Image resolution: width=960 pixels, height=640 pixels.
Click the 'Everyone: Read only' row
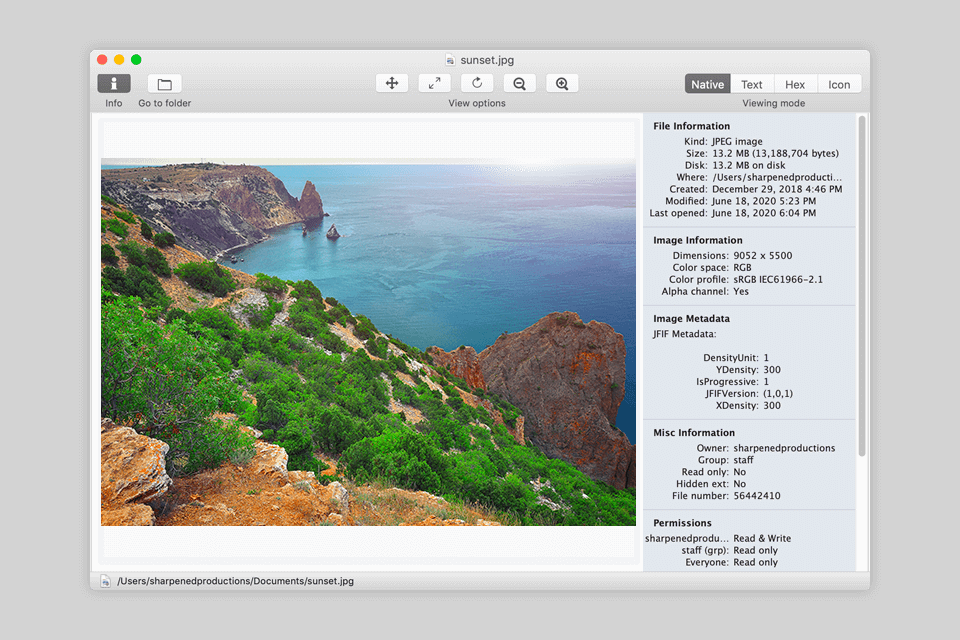[x=731, y=562]
